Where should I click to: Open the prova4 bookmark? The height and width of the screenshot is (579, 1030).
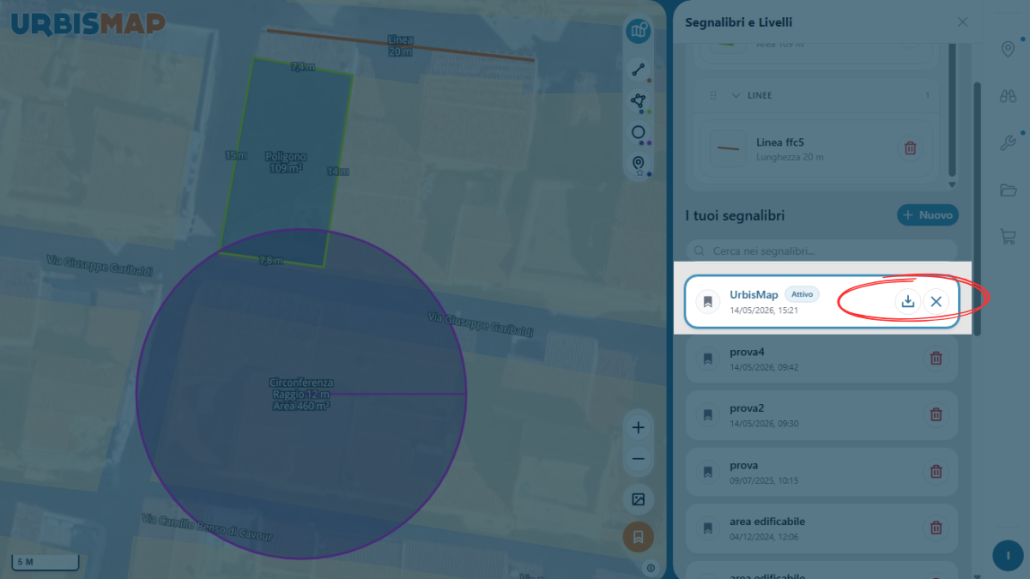click(x=821, y=358)
